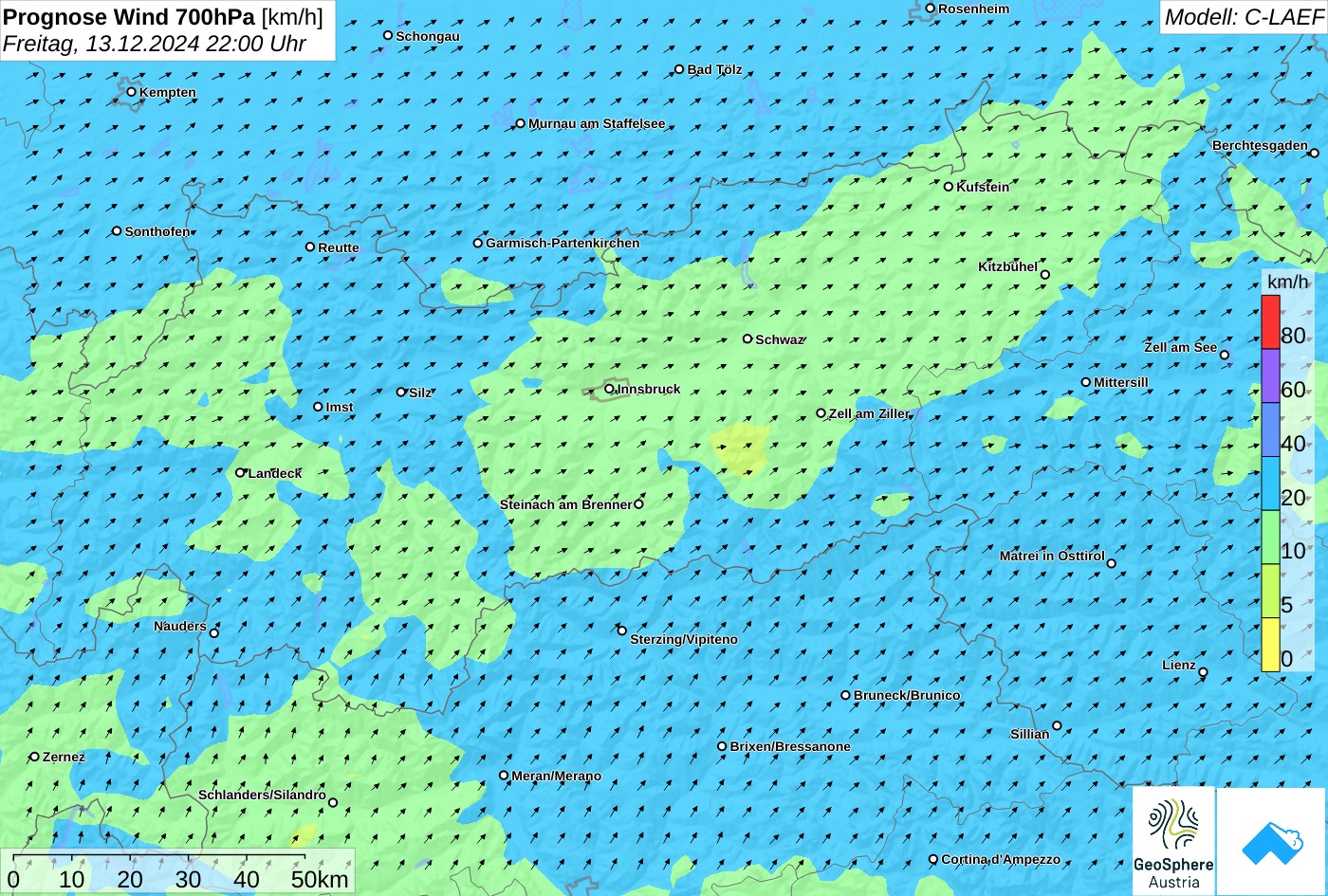Click the Schlanders/Silandro label
The height and width of the screenshot is (896, 1328).
tap(262, 795)
